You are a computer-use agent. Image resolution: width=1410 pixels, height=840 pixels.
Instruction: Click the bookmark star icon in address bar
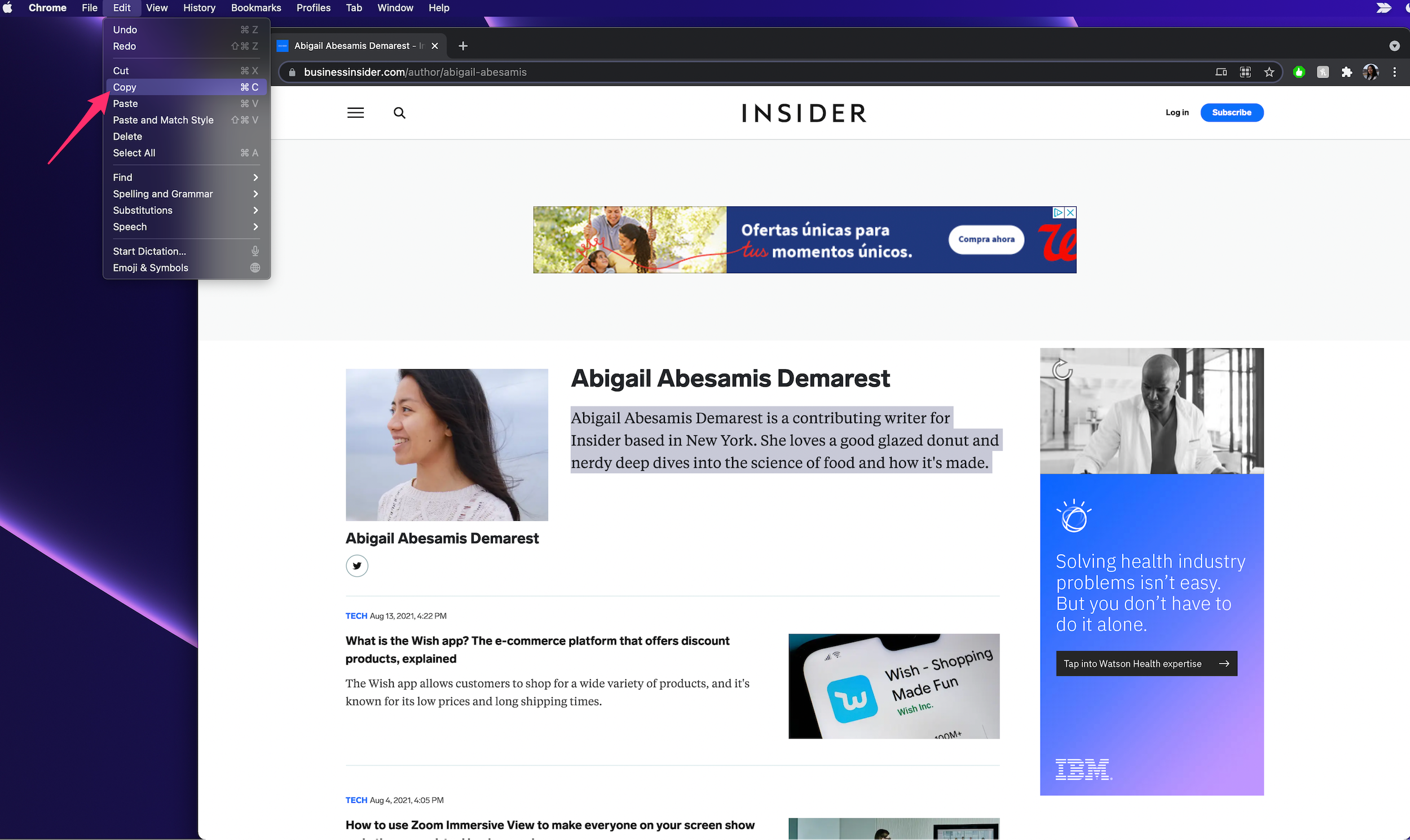[1269, 71]
